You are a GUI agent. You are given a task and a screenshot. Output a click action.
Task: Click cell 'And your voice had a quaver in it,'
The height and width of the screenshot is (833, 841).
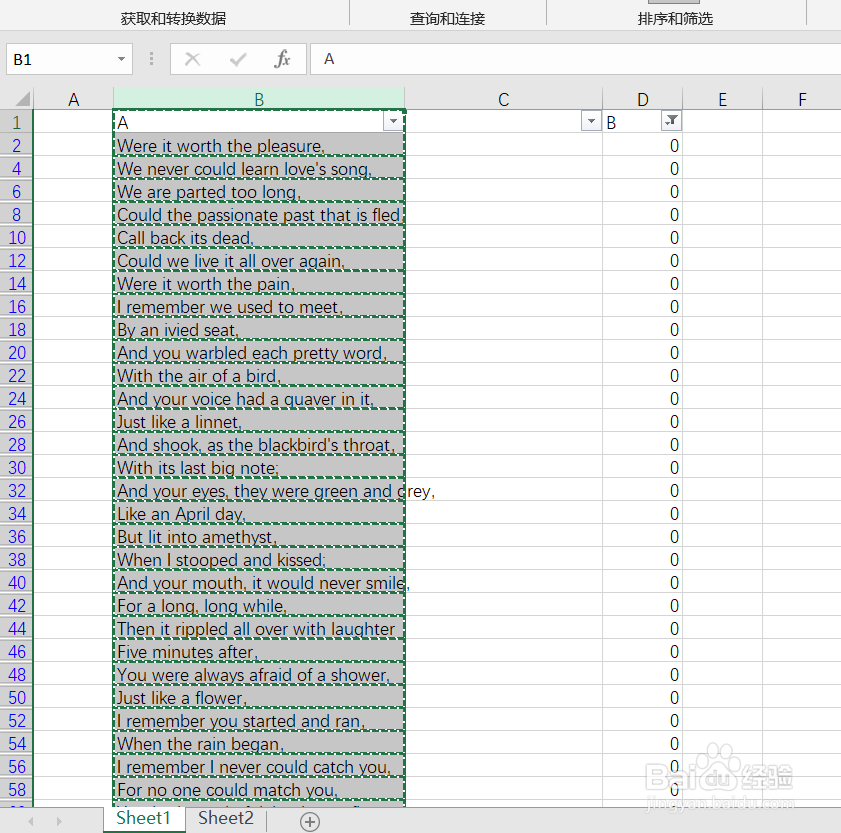click(x=259, y=398)
